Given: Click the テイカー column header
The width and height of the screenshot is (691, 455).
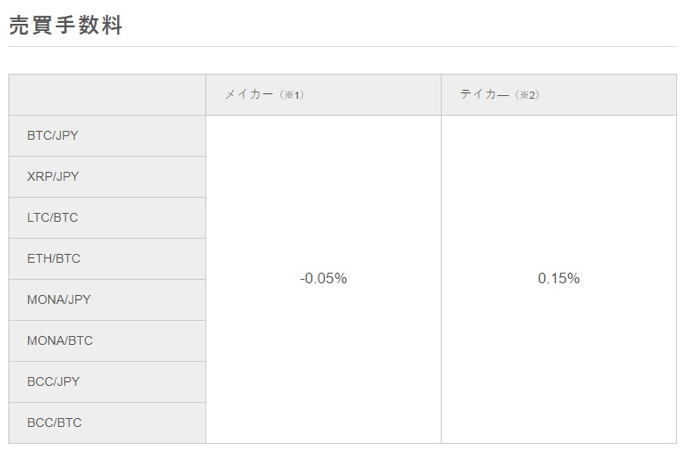Looking at the screenshot, I should click(x=559, y=95).
